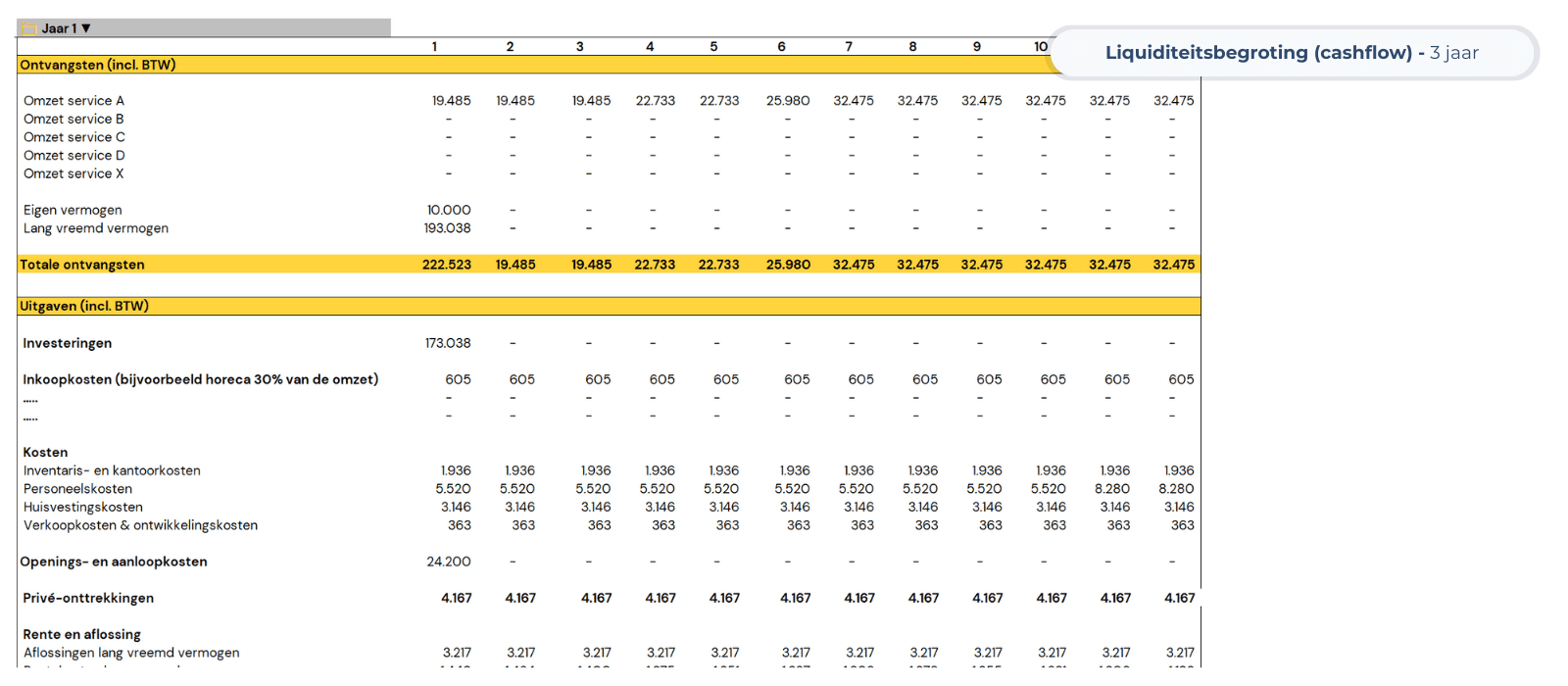Select the Ontvangsten (incl. BTW) header row
Viewport: 1568px width, 686px height.
98,65
